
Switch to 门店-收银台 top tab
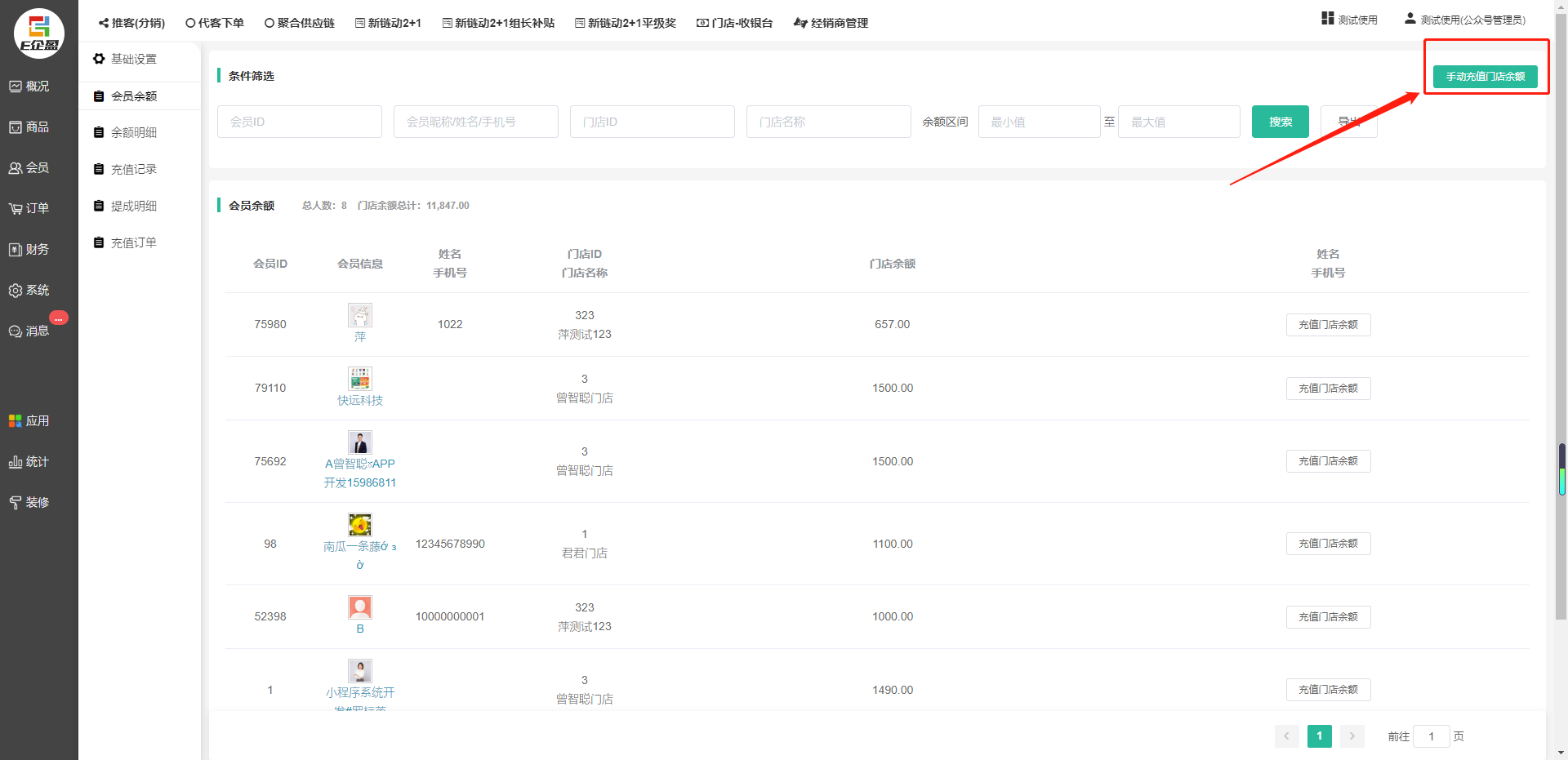pos(734,23)
